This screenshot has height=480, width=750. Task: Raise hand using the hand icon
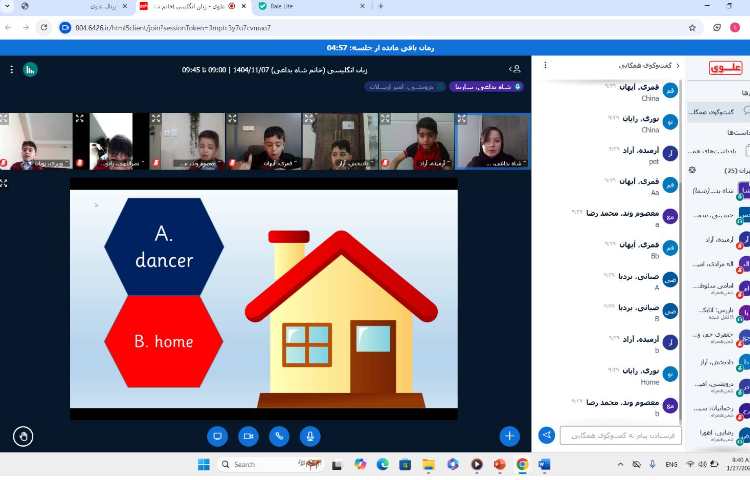[x=24, y=435]
